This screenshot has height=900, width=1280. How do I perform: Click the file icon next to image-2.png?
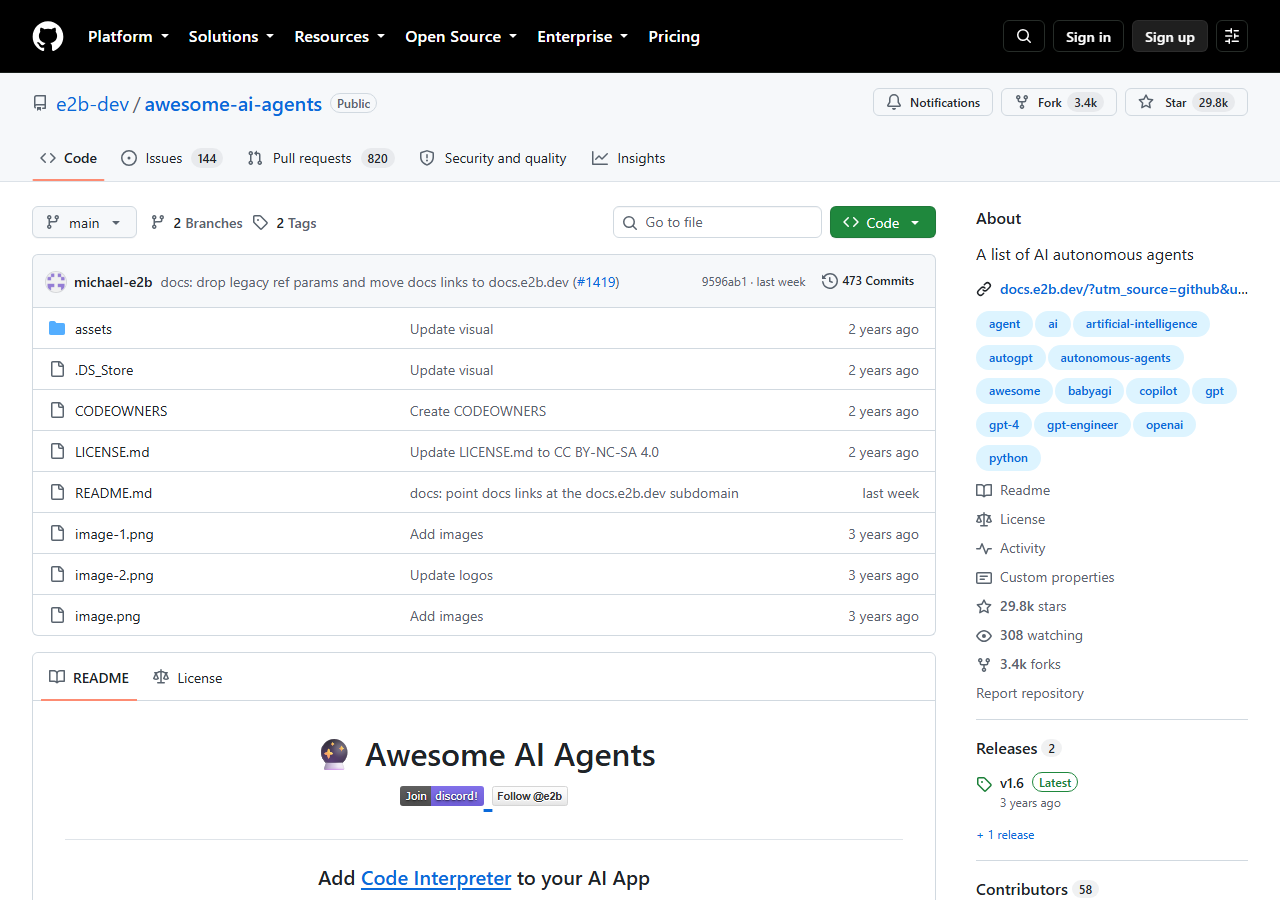tap(57, 575)
